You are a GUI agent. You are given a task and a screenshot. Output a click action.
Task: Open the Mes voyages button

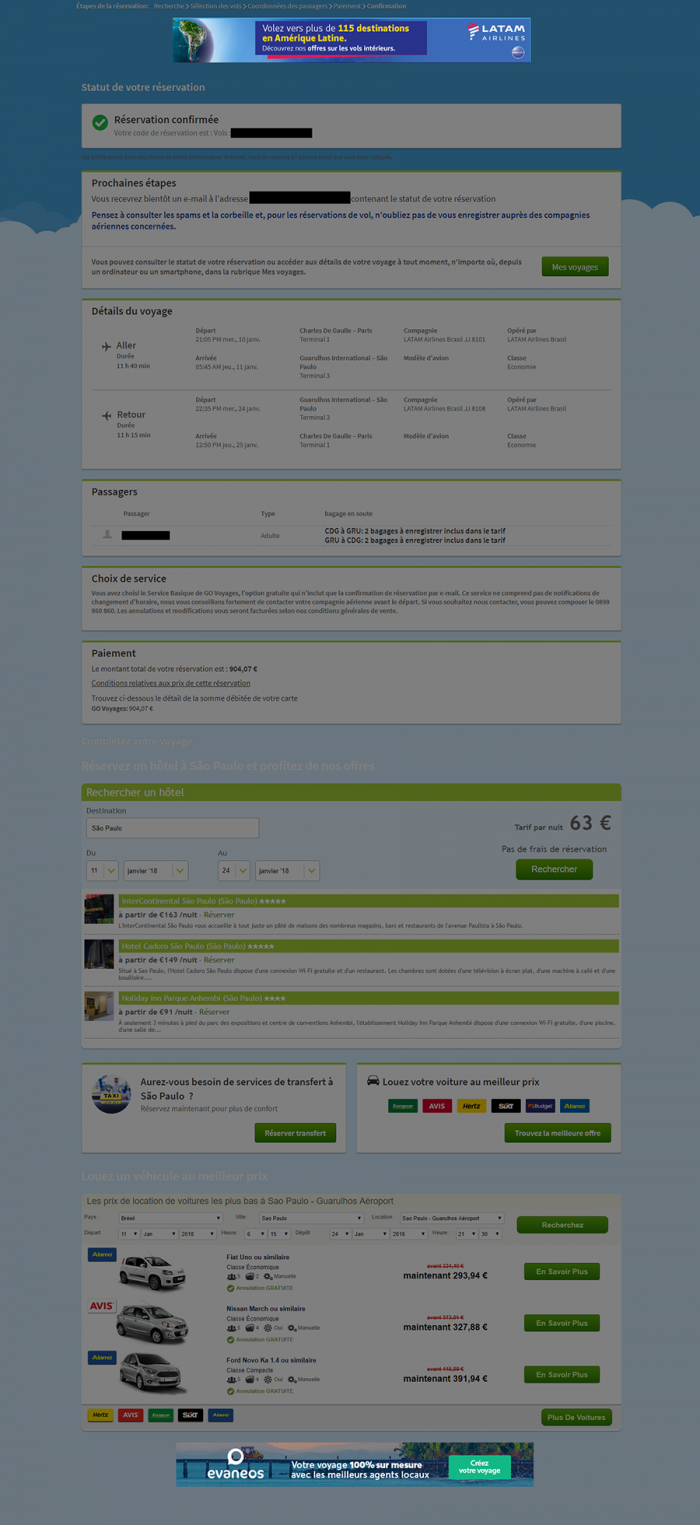(575, 267)
